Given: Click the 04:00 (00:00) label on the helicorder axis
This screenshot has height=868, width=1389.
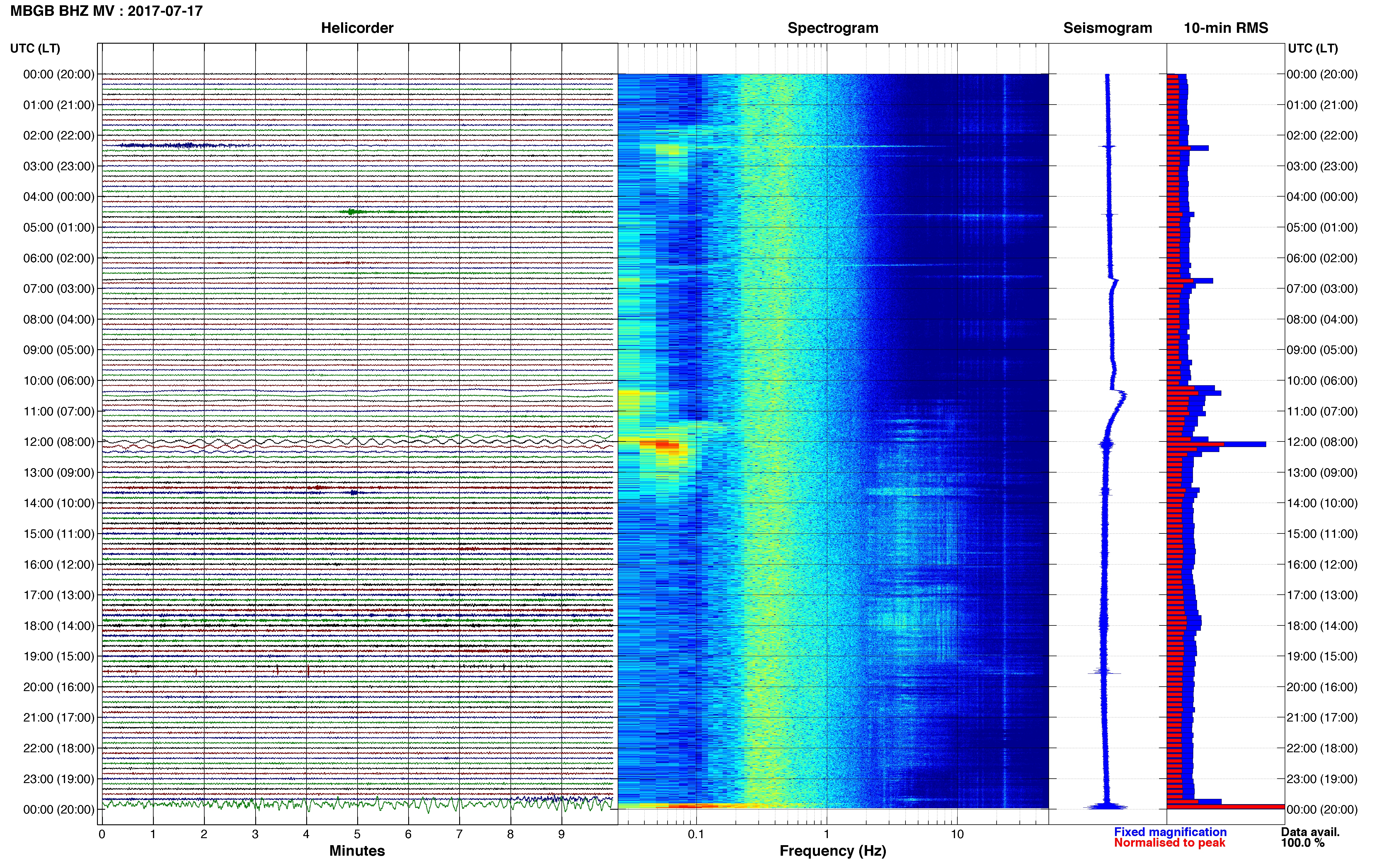Looking at the screenshot, I should (x=59, y=197).
